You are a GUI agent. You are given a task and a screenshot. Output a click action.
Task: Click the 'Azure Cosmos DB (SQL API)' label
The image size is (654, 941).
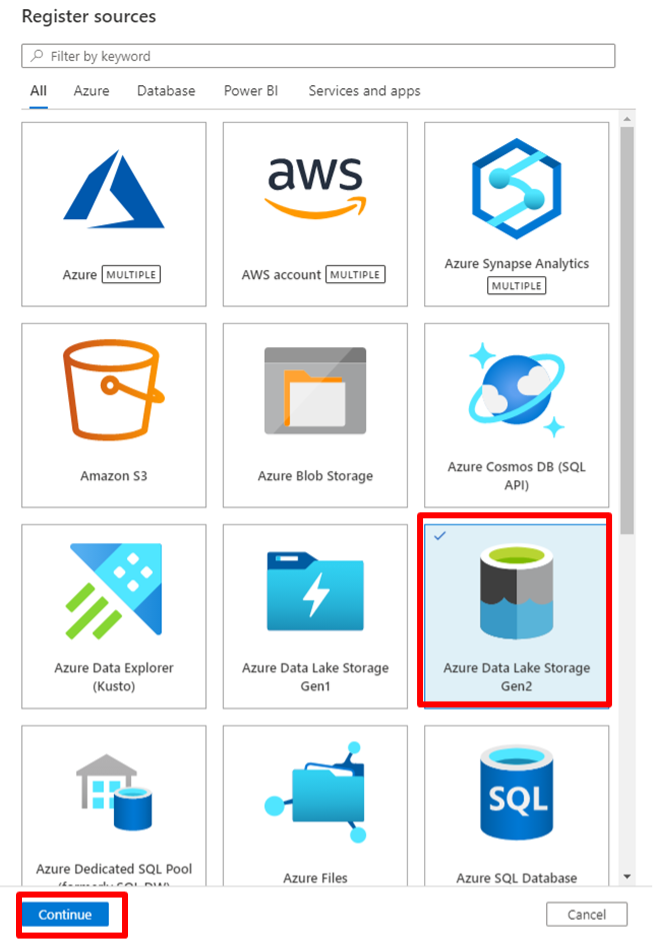point(517,475)
